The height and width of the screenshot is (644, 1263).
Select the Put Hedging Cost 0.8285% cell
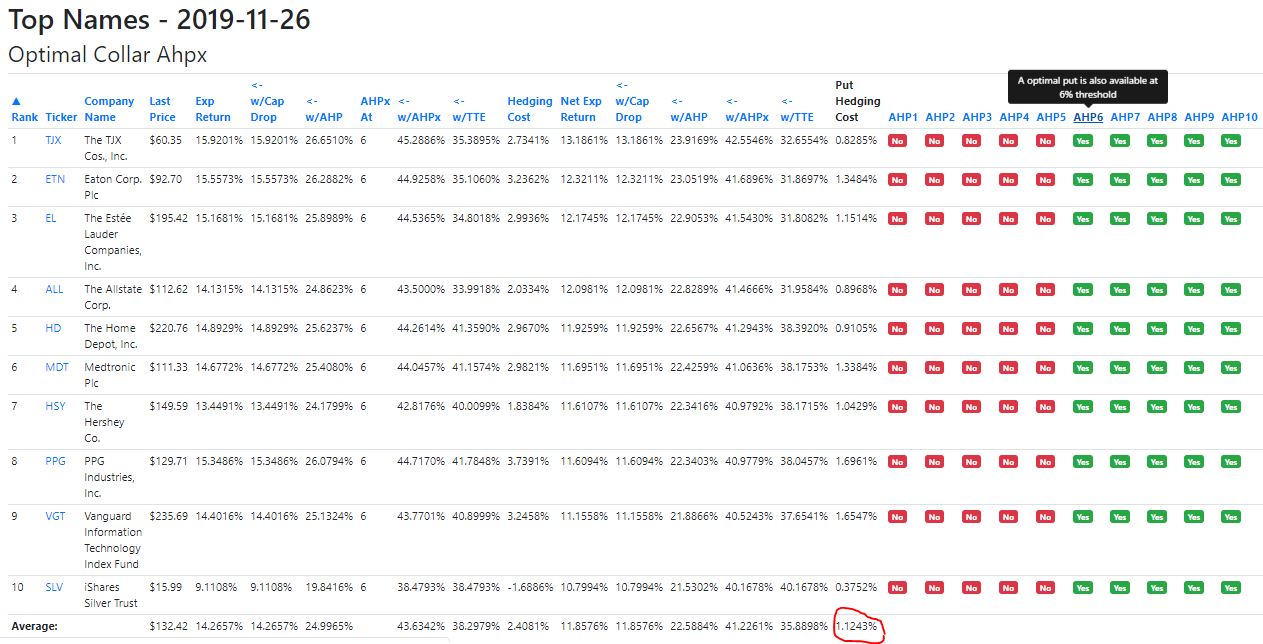[856, 140]
